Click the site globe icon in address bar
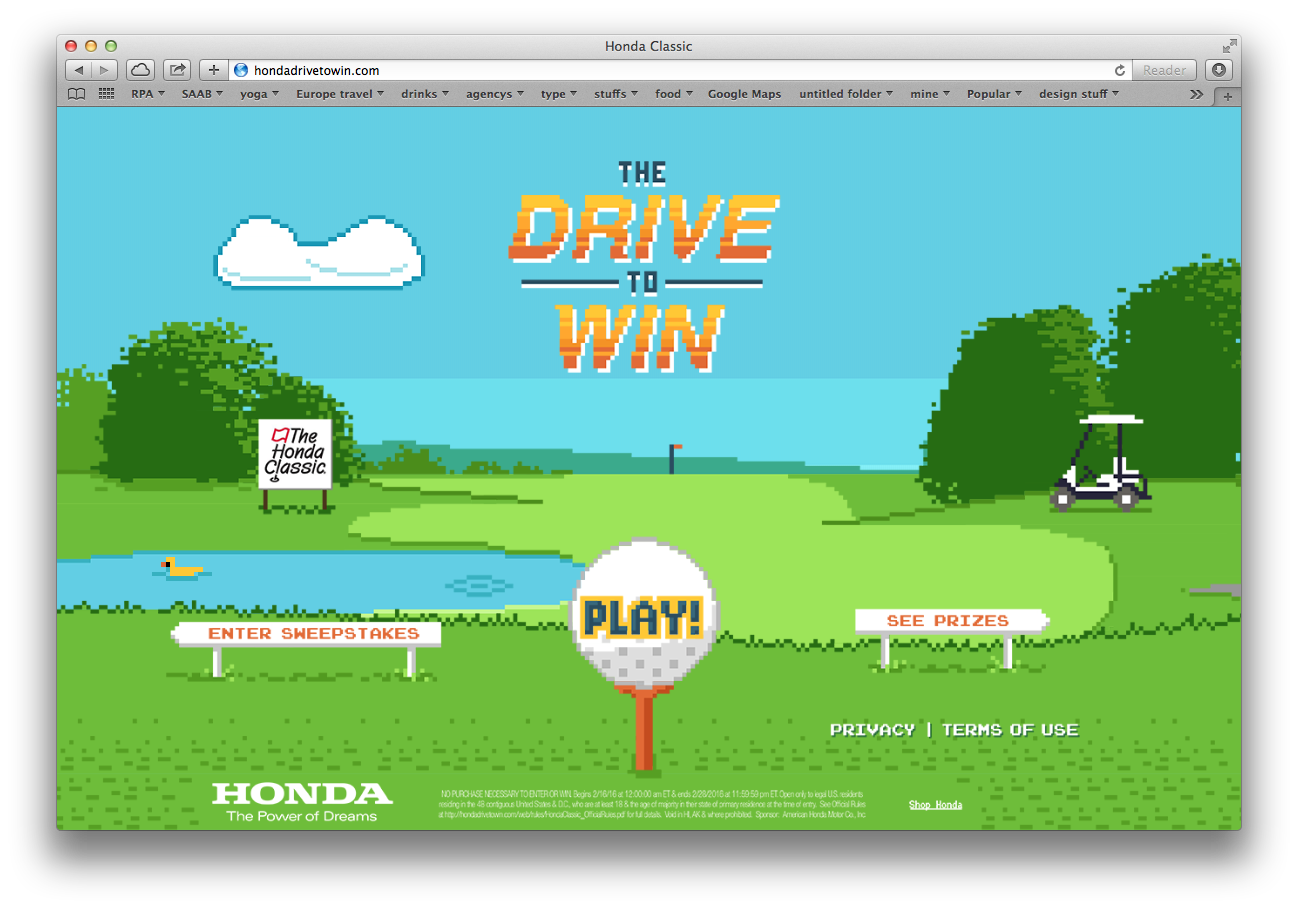This screenshot has height=909, width=1298. (x=240, y=71)
